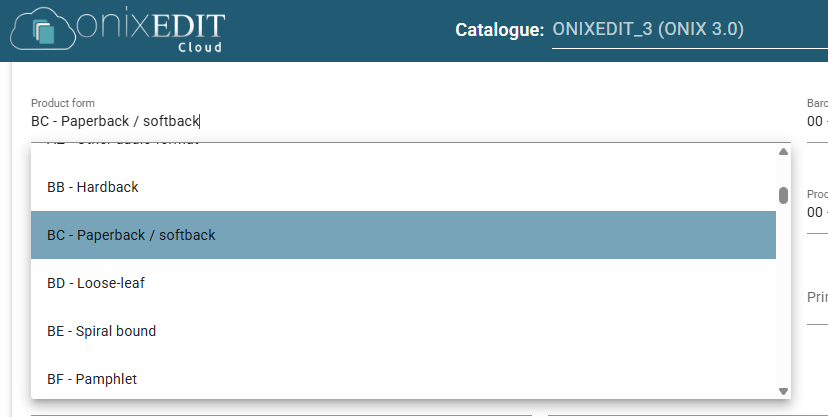Click the dropdown list's up scroll arrow
This screenshot has height=417, width=828.
783,151
